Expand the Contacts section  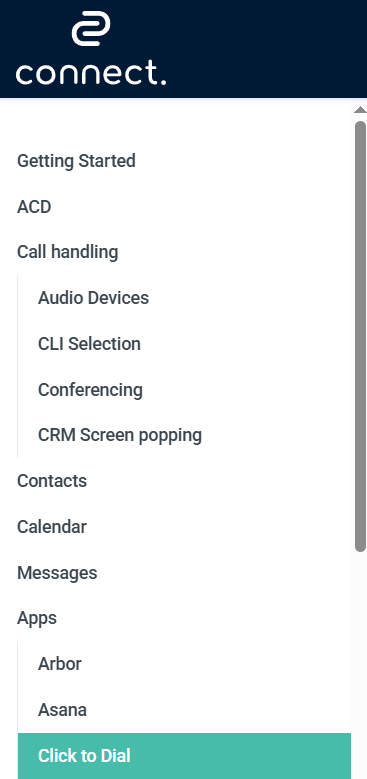(52, 481)
